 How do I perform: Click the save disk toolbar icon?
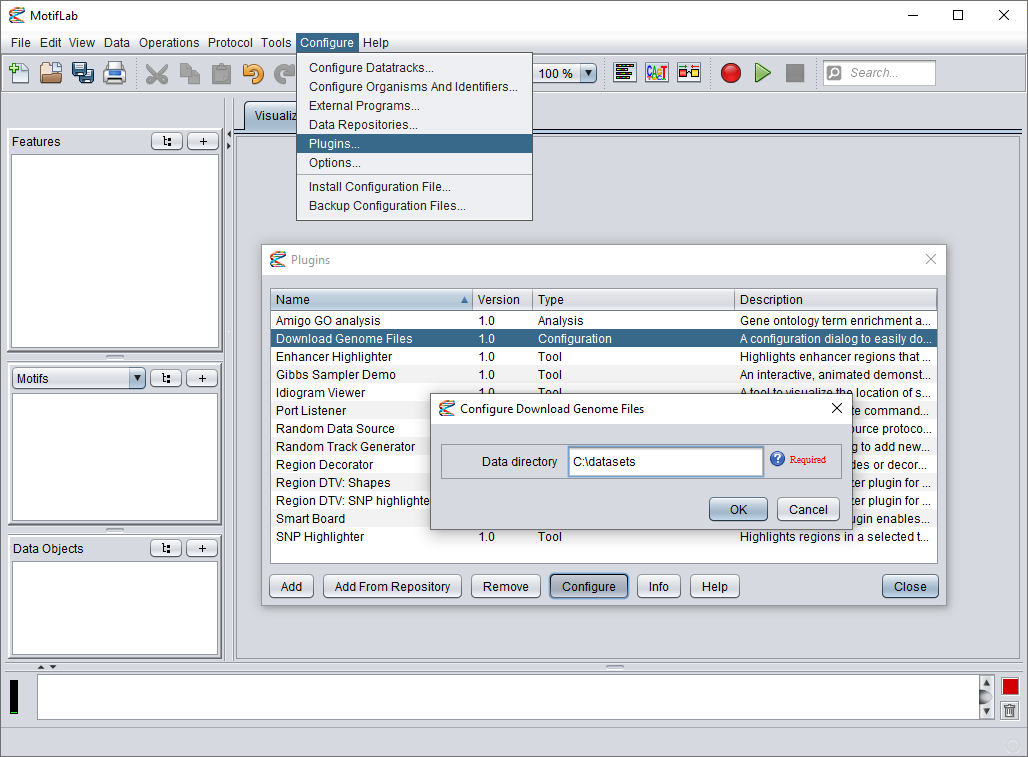click(82, 73)
